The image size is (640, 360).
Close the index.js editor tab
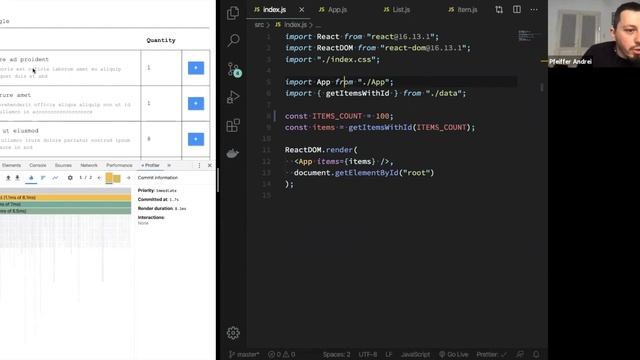[301, 9]
